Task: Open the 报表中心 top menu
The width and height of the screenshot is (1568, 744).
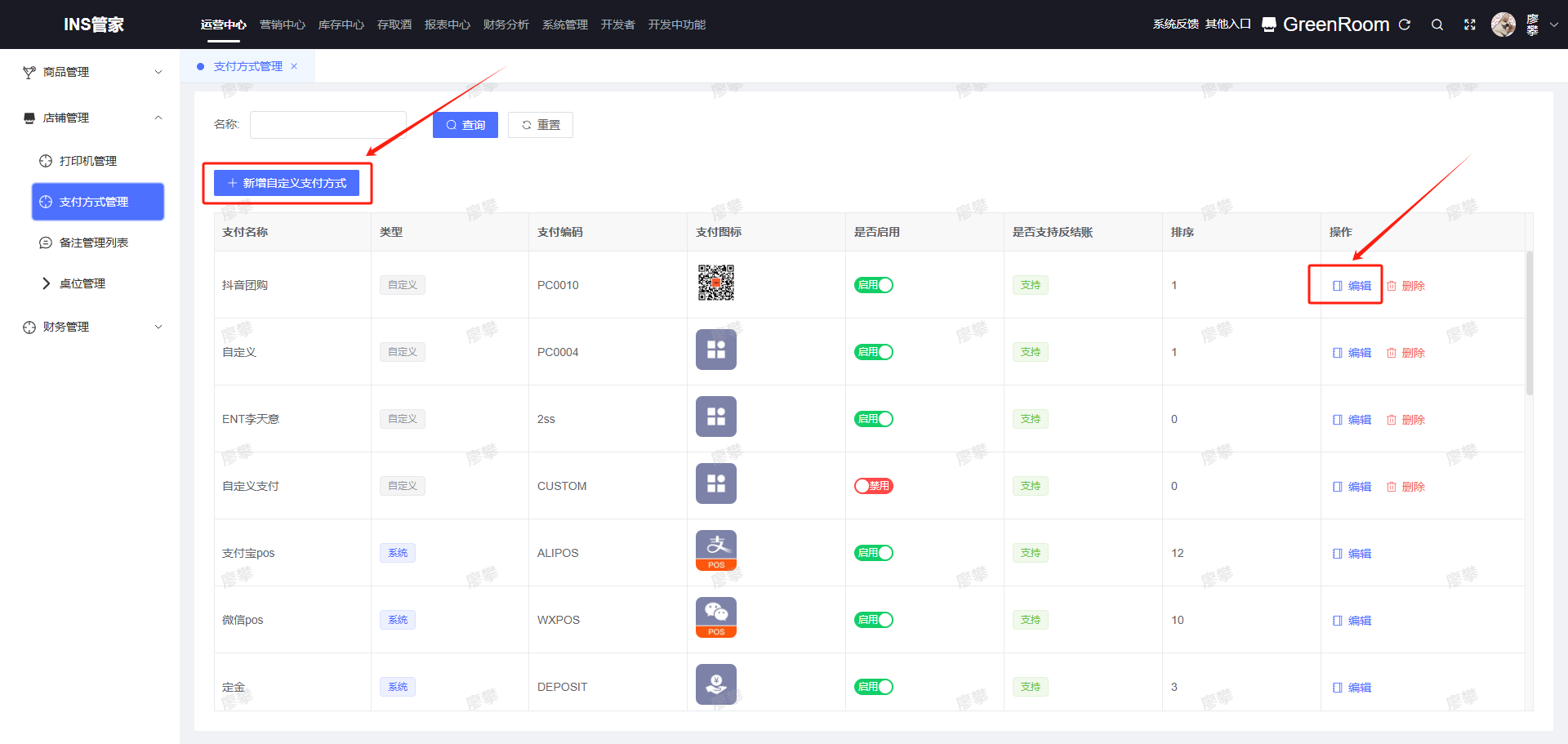Action: [x=448, y=25]
